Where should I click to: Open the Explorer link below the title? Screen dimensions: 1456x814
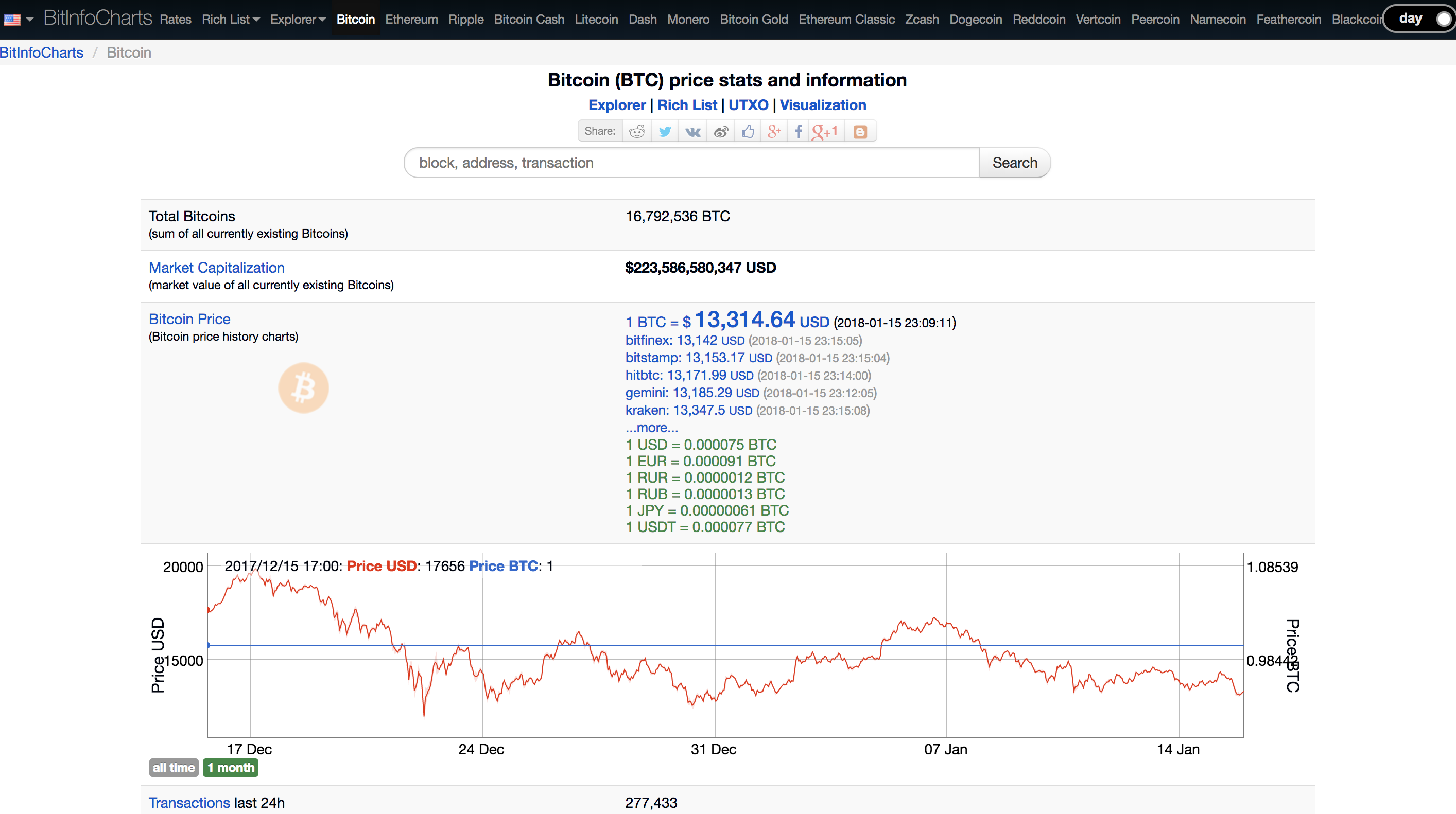click(617, 105)
